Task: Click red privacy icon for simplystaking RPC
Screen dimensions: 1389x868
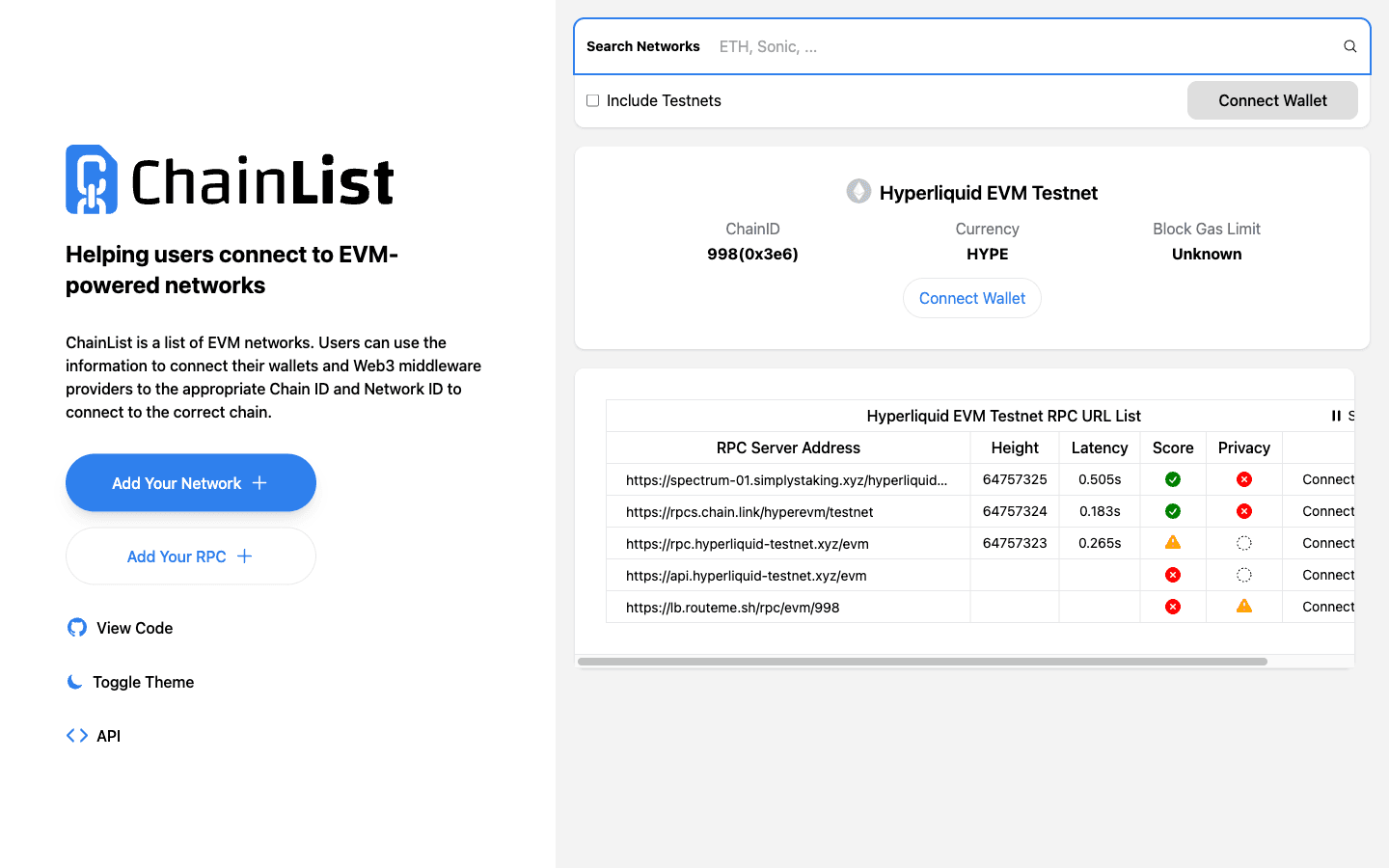Action: pos(1244,479)
